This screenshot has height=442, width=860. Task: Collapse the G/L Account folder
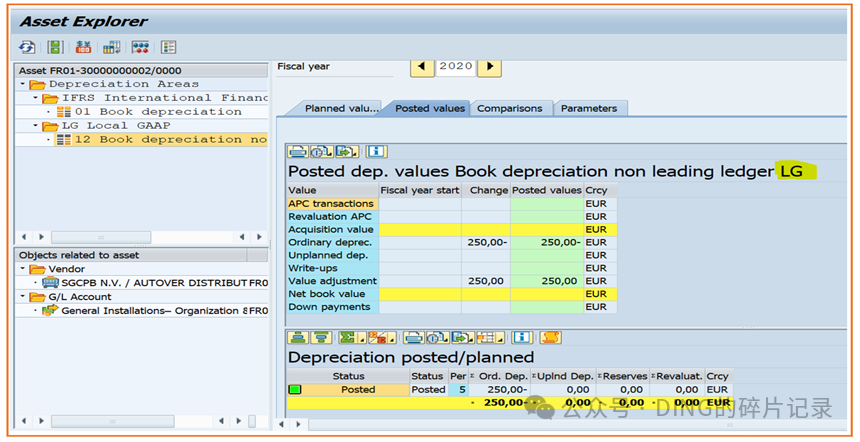(x=22, y=297)
